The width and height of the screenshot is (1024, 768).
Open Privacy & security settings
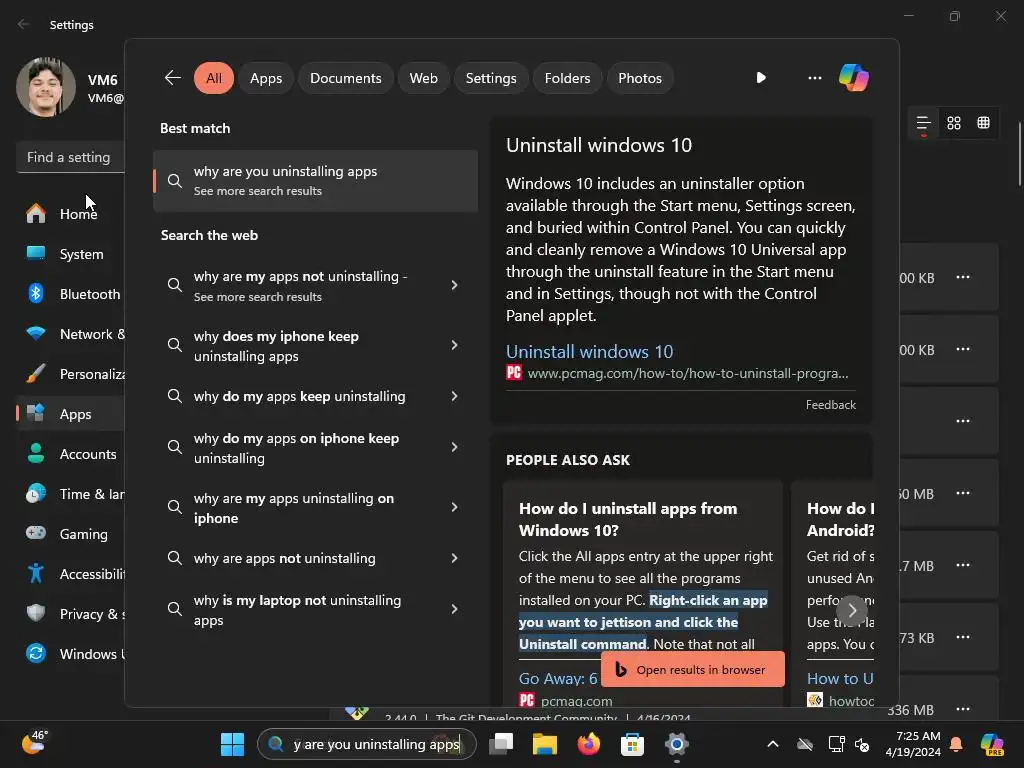click(x=72, y=614)
